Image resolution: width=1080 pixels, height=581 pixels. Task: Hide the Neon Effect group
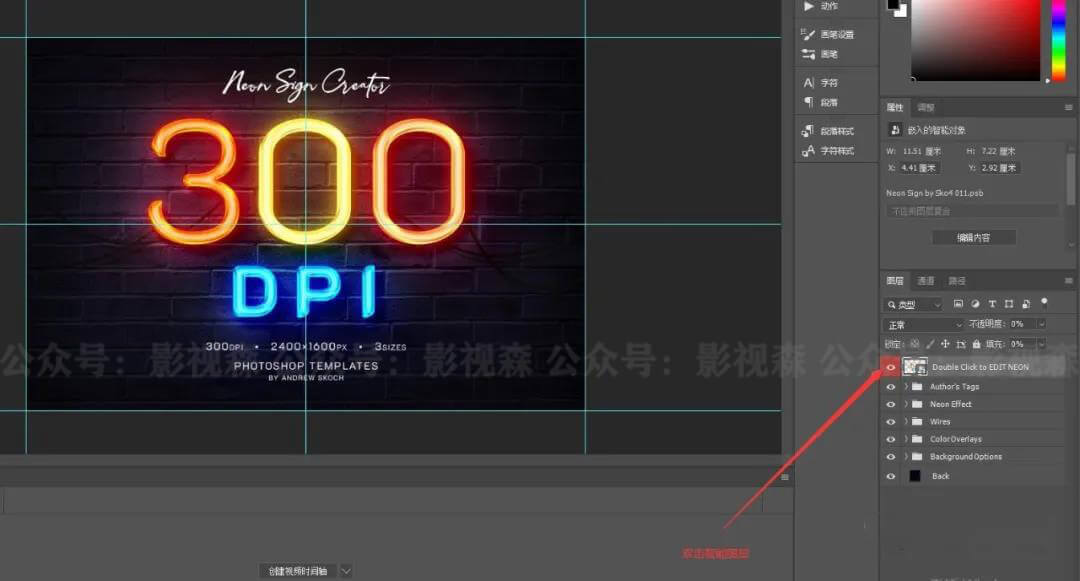point(891,404)
